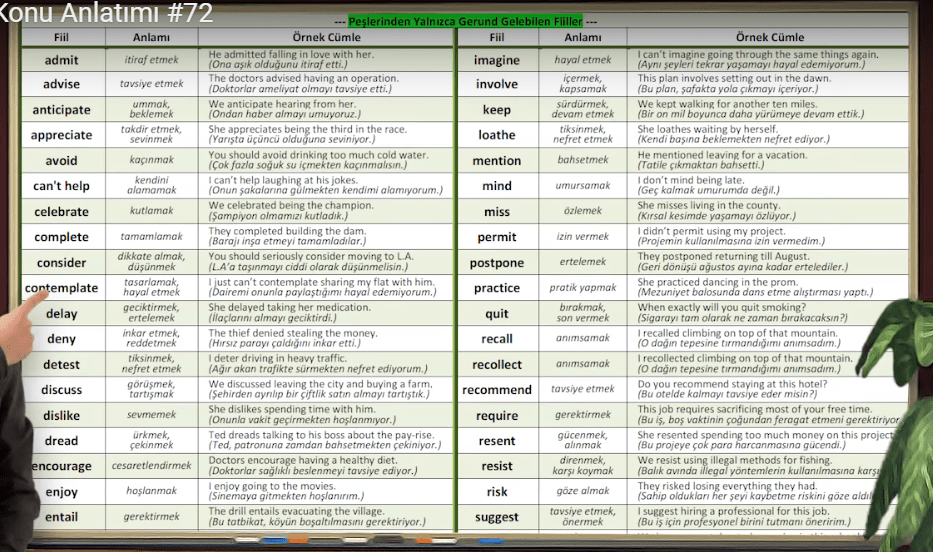Select the verb 'permit'
Screen dimensions: 933x552
point(497,237)
